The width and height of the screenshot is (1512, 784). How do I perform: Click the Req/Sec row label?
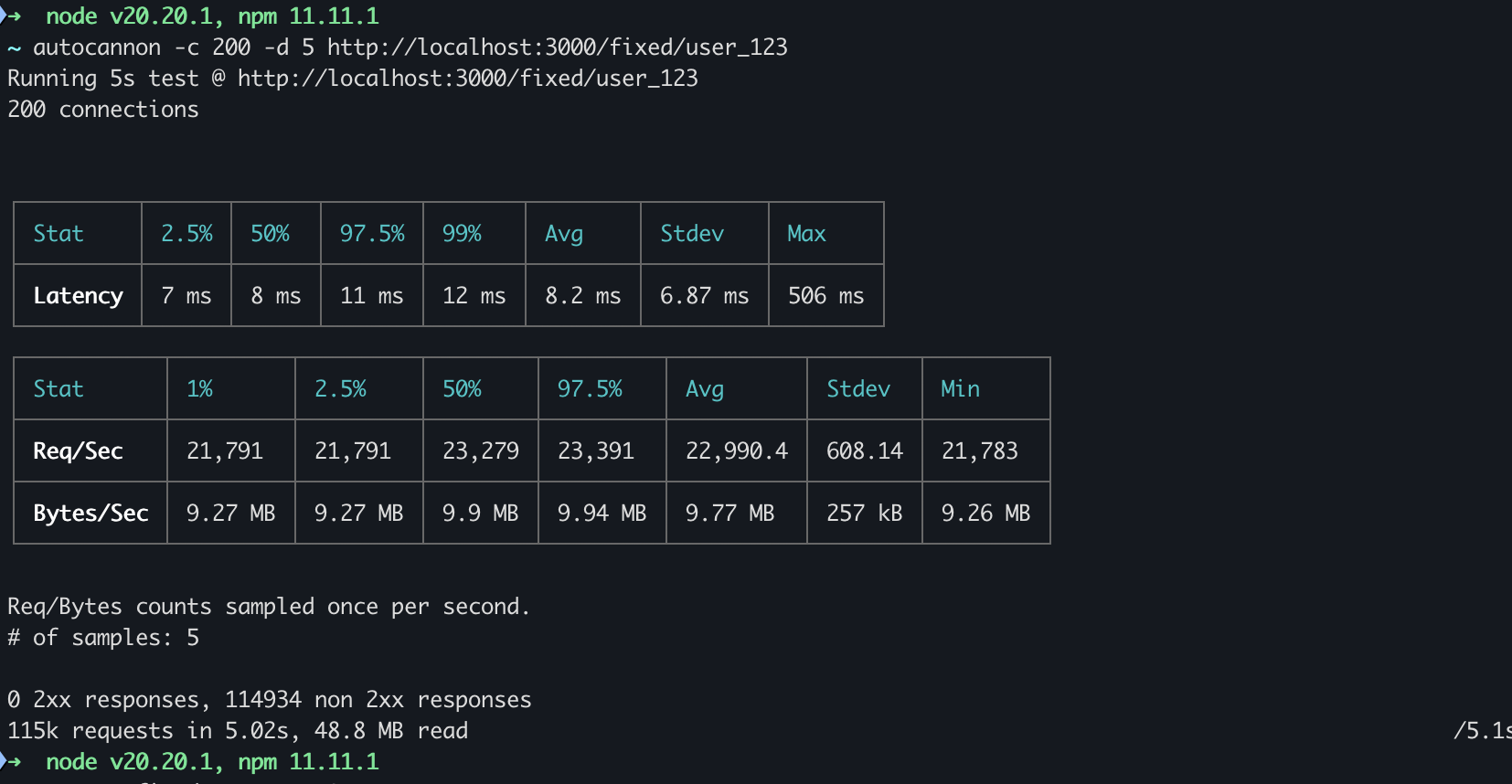point(78,451)
